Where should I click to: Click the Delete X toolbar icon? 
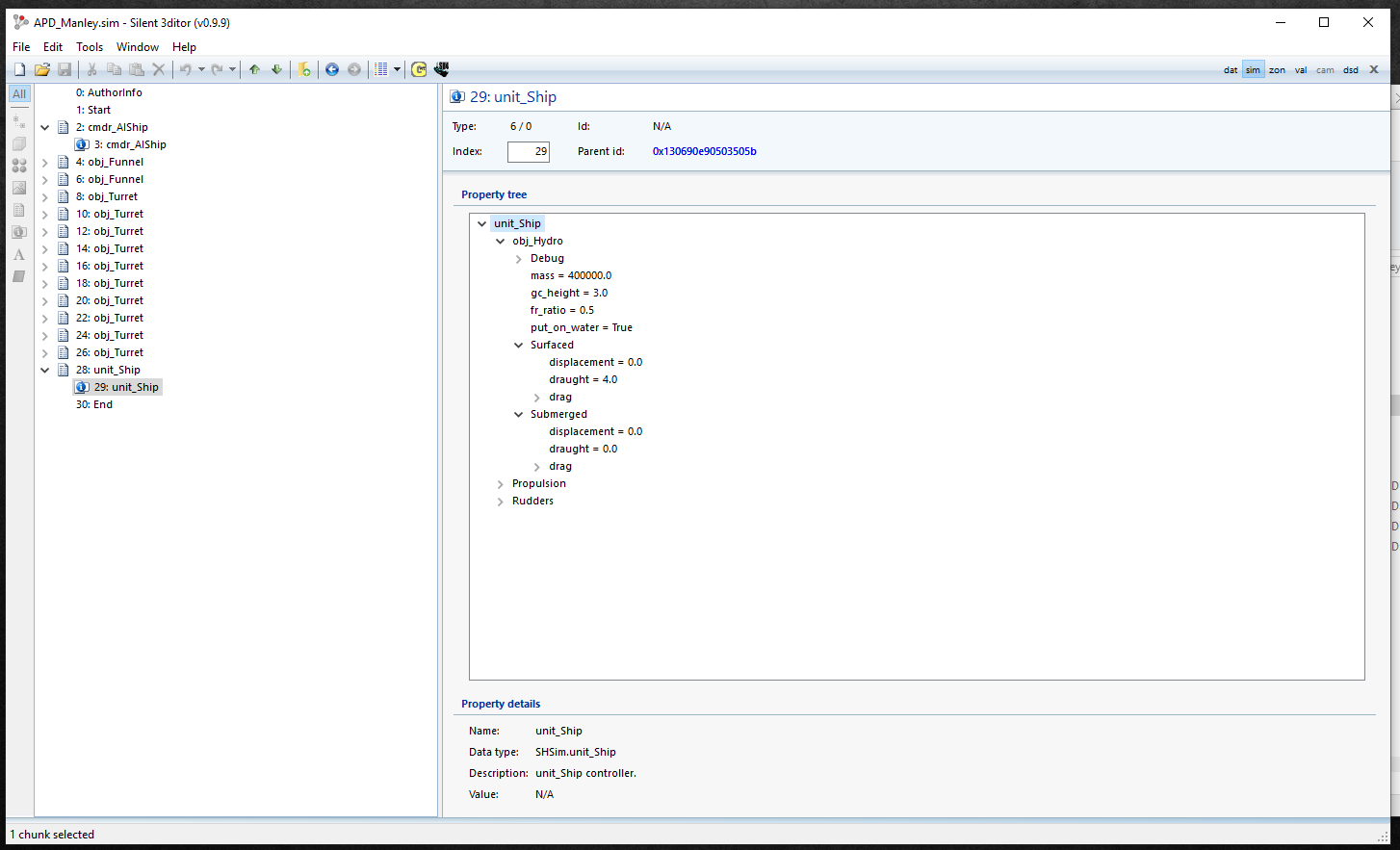(159, 69)
